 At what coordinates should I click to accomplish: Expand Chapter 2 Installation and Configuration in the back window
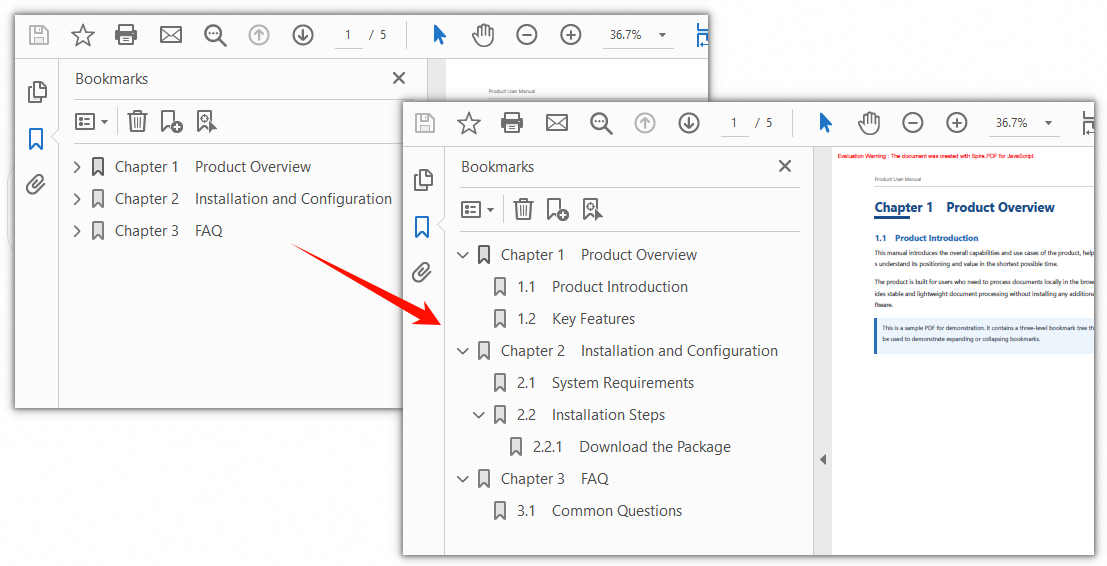[x=77, y=199]
